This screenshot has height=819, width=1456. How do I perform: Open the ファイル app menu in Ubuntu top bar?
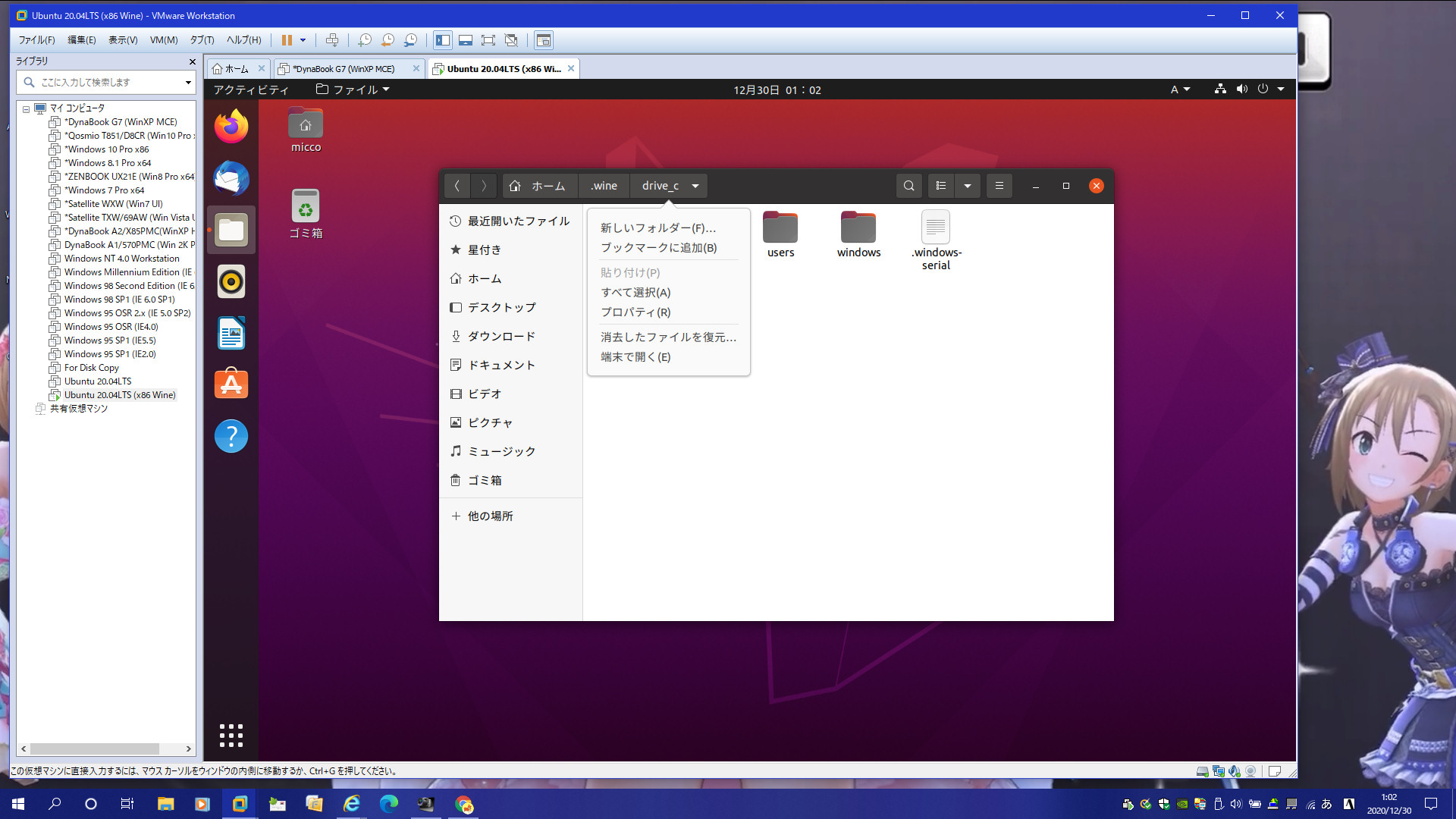pos(353,89)
